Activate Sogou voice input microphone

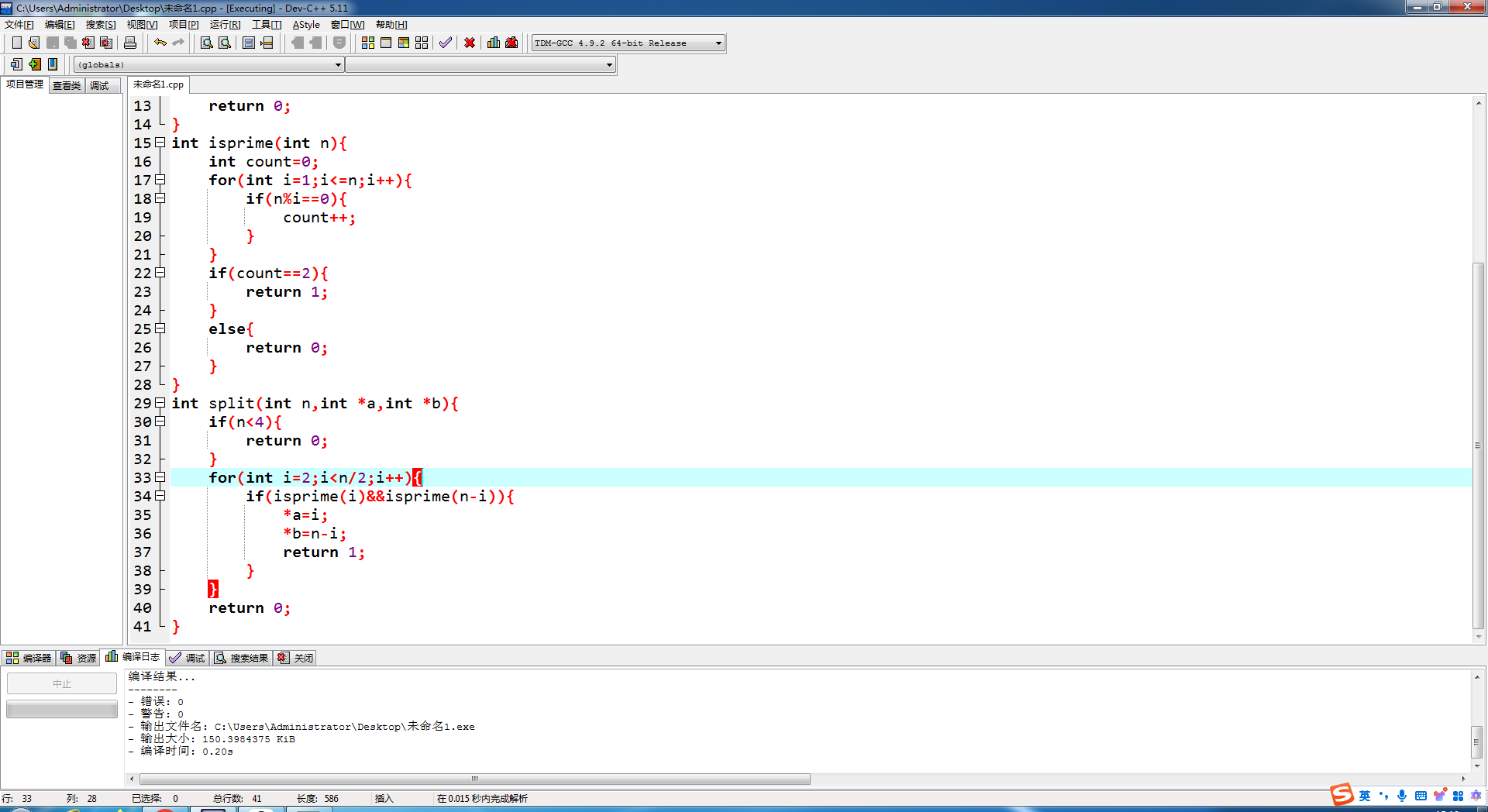point(1402,796)
